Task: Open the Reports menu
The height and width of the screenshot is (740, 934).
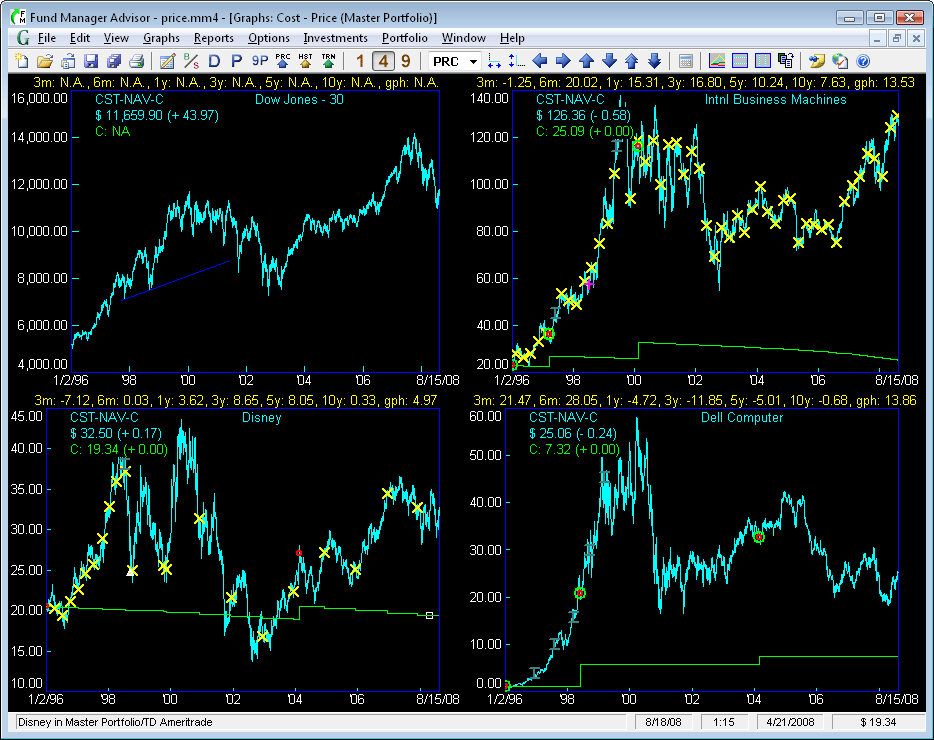Action: click(x=214, y=38)
